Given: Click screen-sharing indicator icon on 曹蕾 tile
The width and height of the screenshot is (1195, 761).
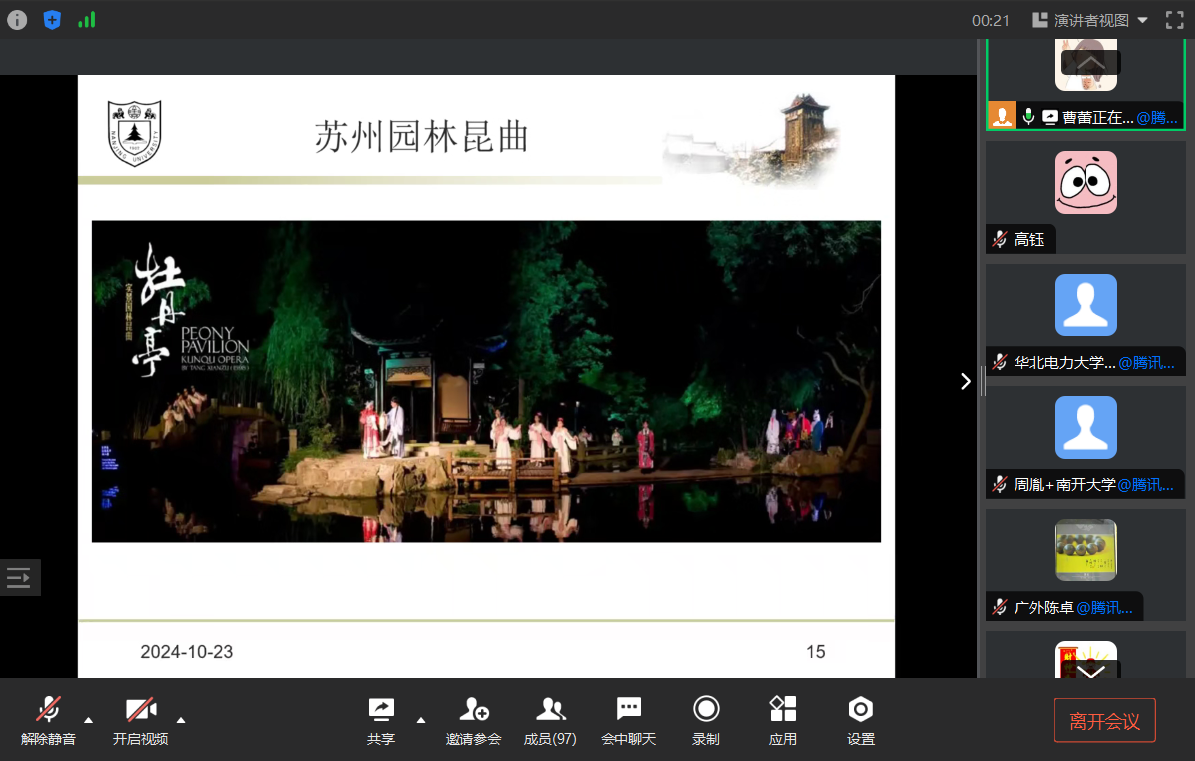Looking at the screenshot, I should point(1050,117).
